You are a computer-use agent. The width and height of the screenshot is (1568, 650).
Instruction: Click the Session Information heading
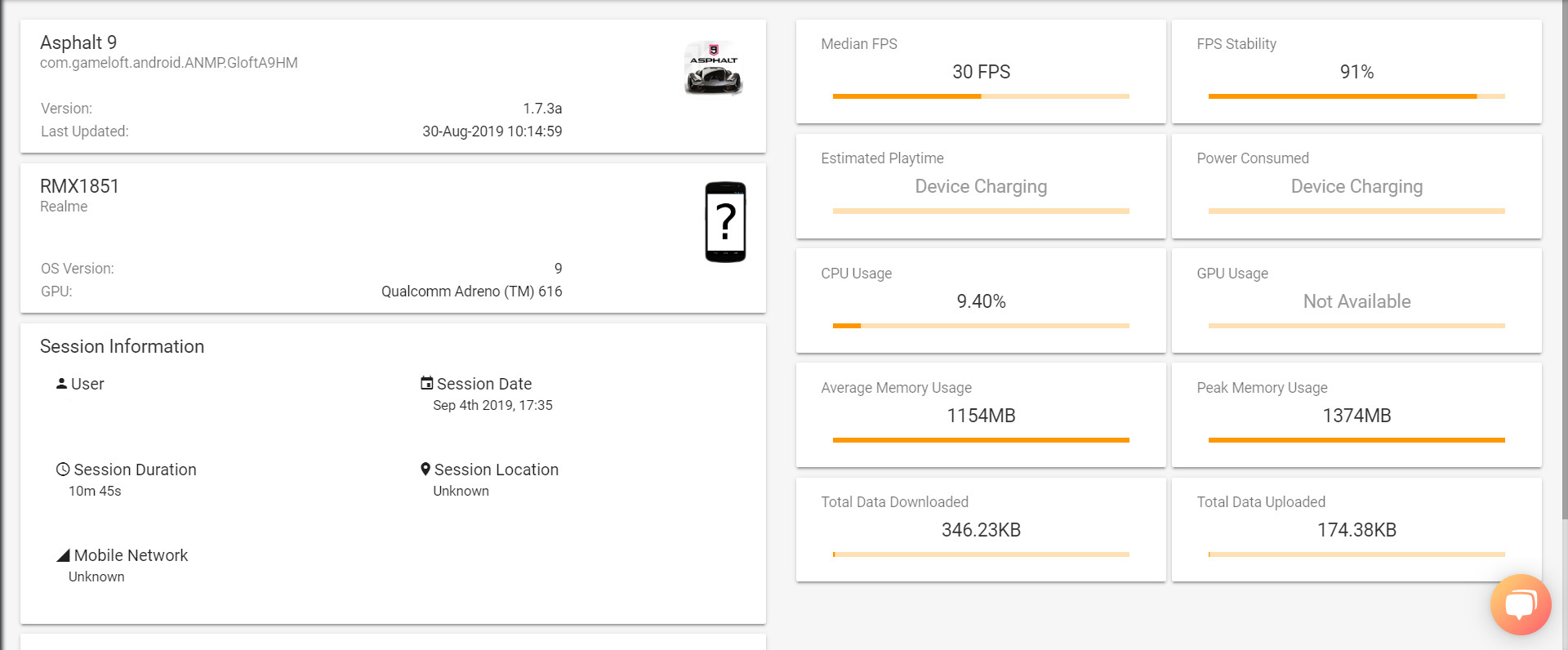click(122, 346)
